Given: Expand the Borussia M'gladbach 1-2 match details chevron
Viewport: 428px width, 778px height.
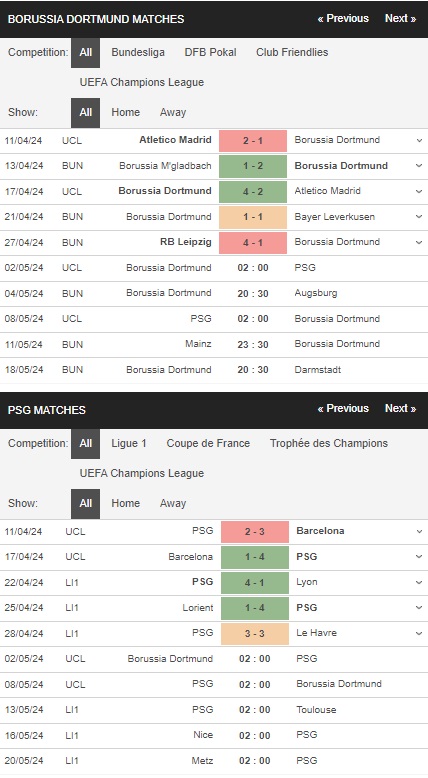Looking at the screenshot, I should click(419, 166).
